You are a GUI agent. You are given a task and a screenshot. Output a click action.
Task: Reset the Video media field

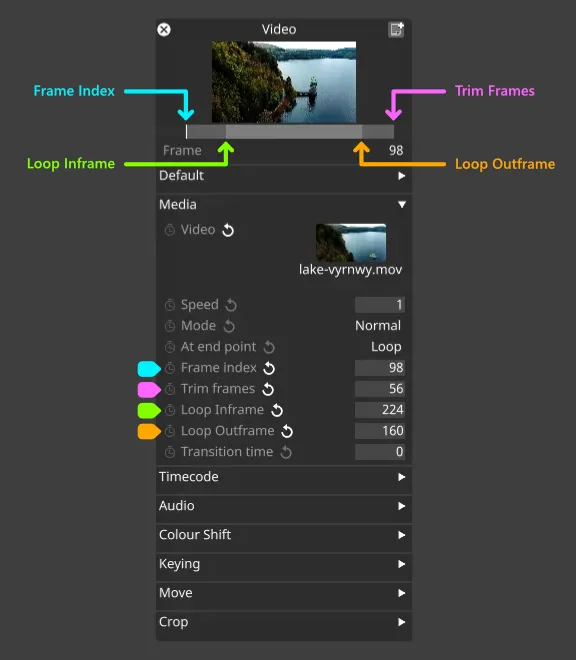click(x=228, y=230)
